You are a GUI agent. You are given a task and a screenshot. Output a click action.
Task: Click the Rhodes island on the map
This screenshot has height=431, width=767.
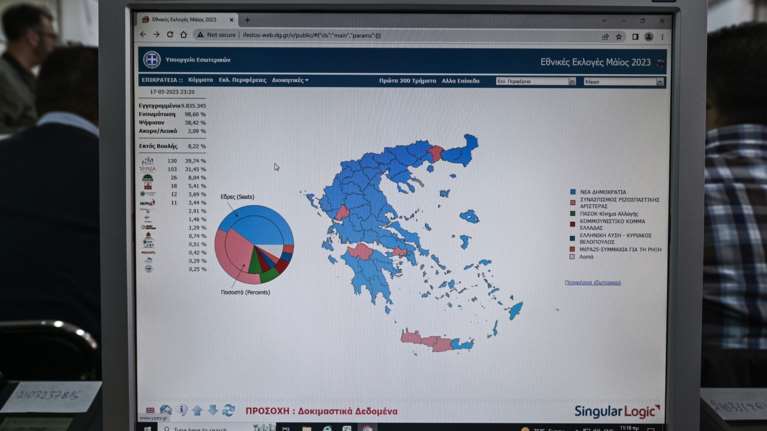point(516,311)
